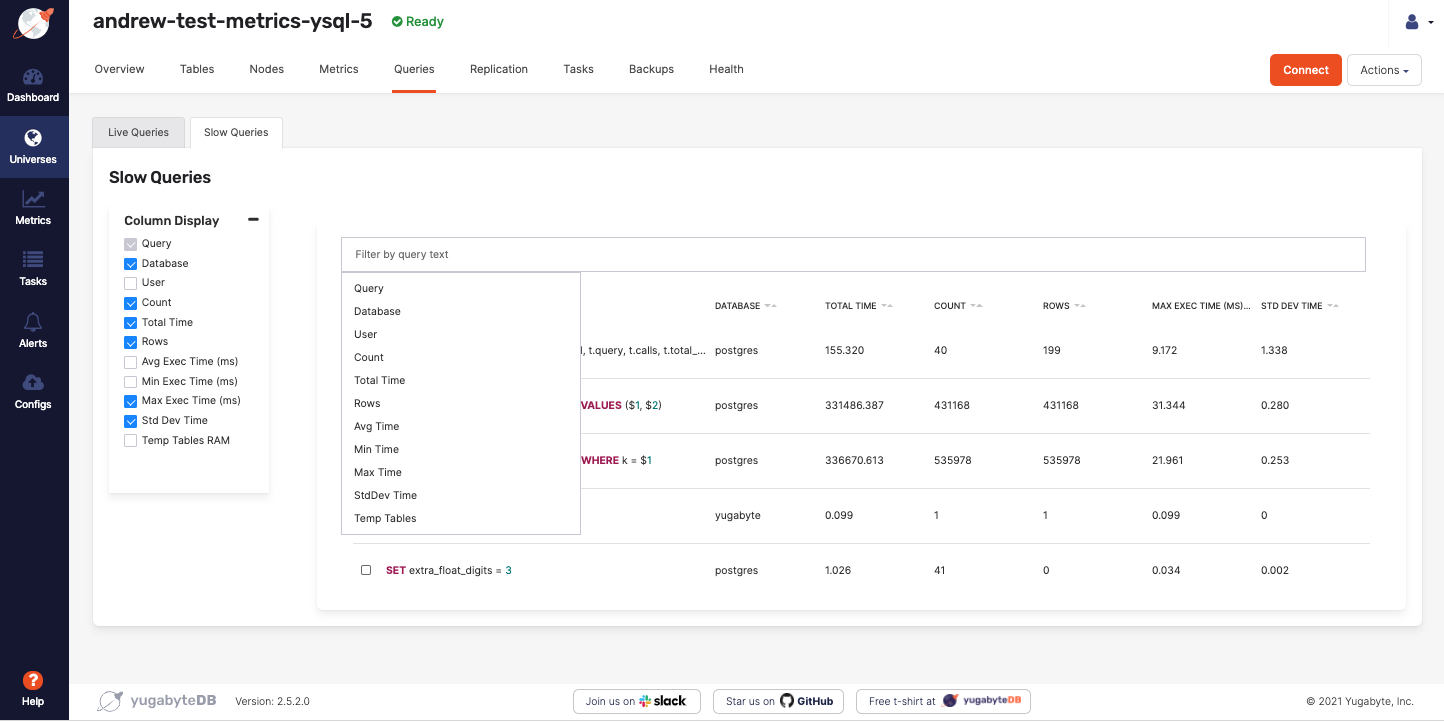The image size is (1444, 723).
Task: Open the Tasks list icon in sidebar
Action: [33, 261]
